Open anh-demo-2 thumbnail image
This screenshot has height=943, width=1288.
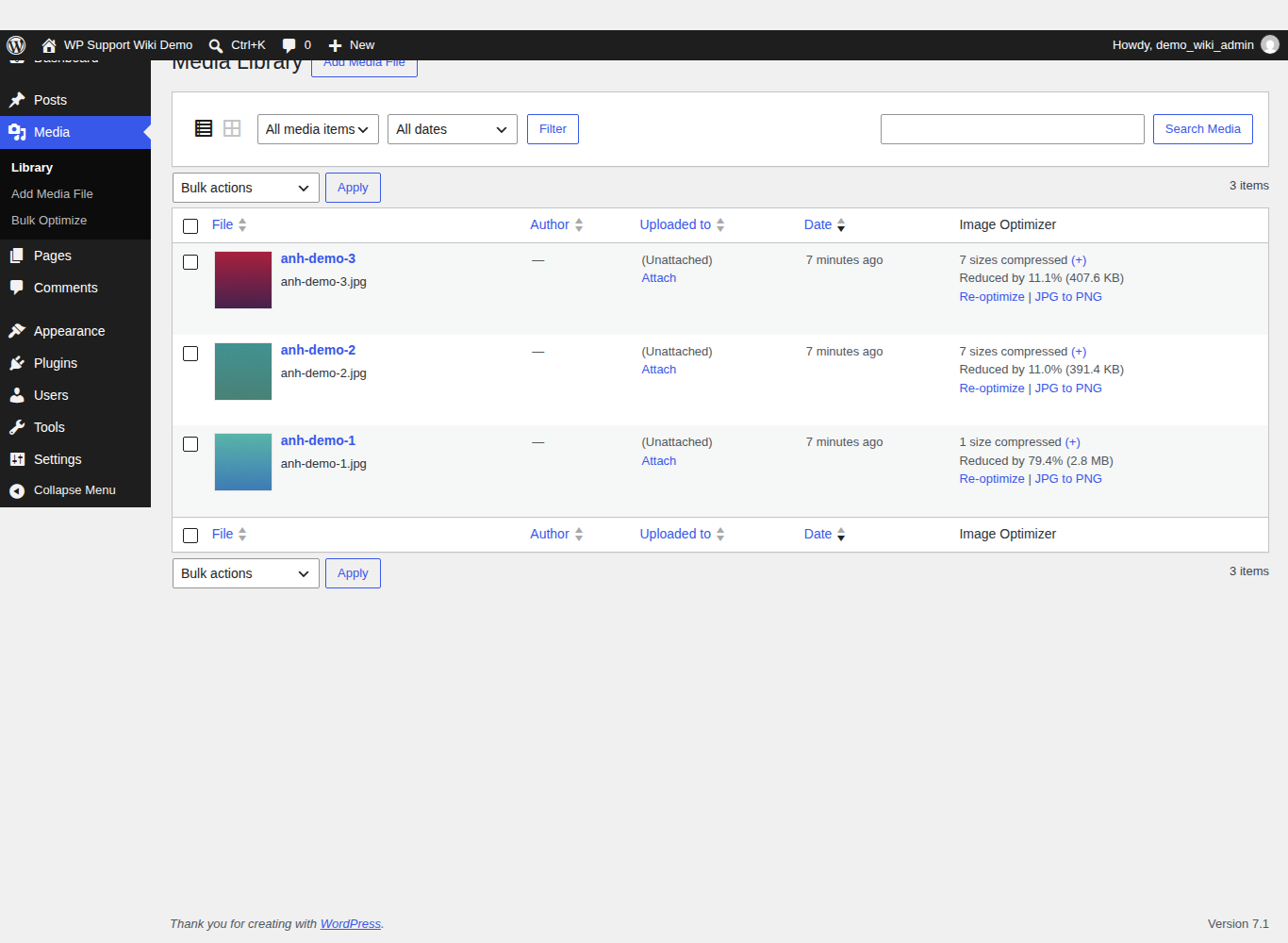pos(243,372)
